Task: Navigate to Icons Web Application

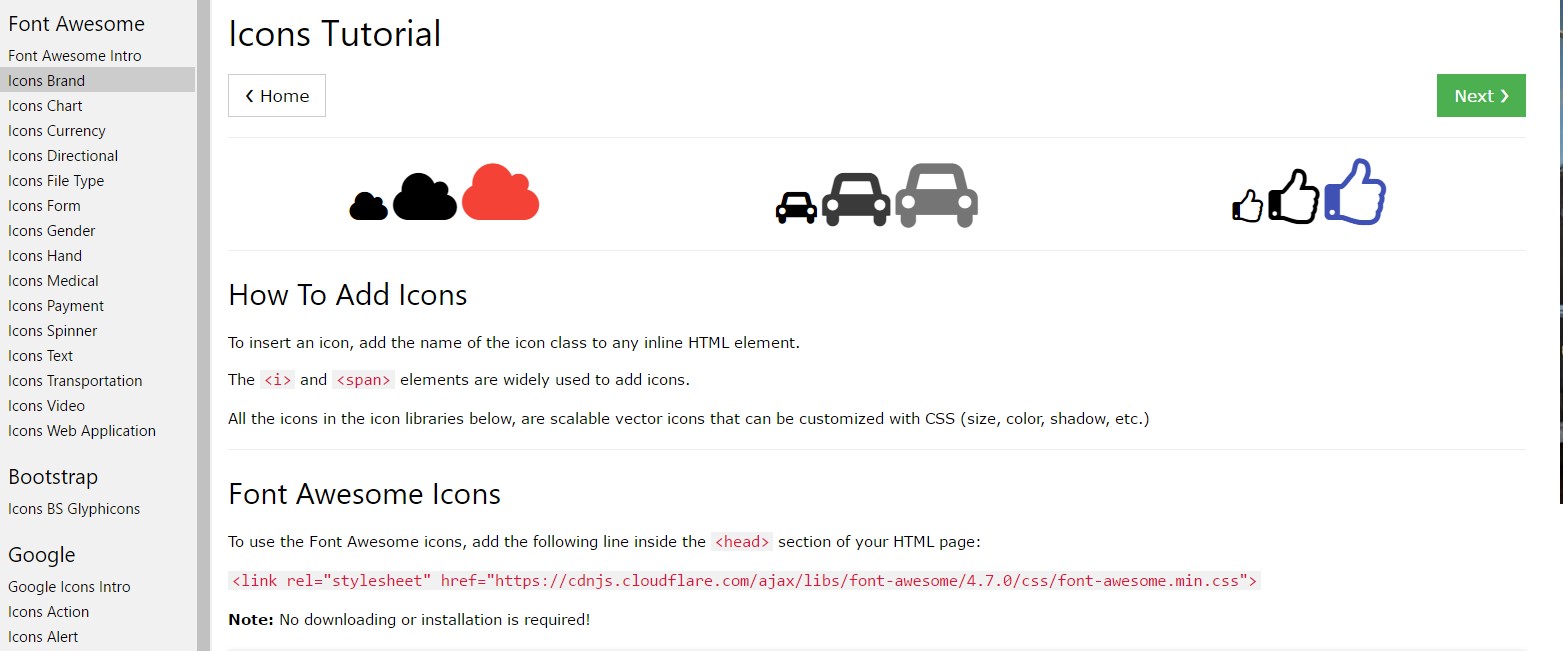Action: (82, 431)
